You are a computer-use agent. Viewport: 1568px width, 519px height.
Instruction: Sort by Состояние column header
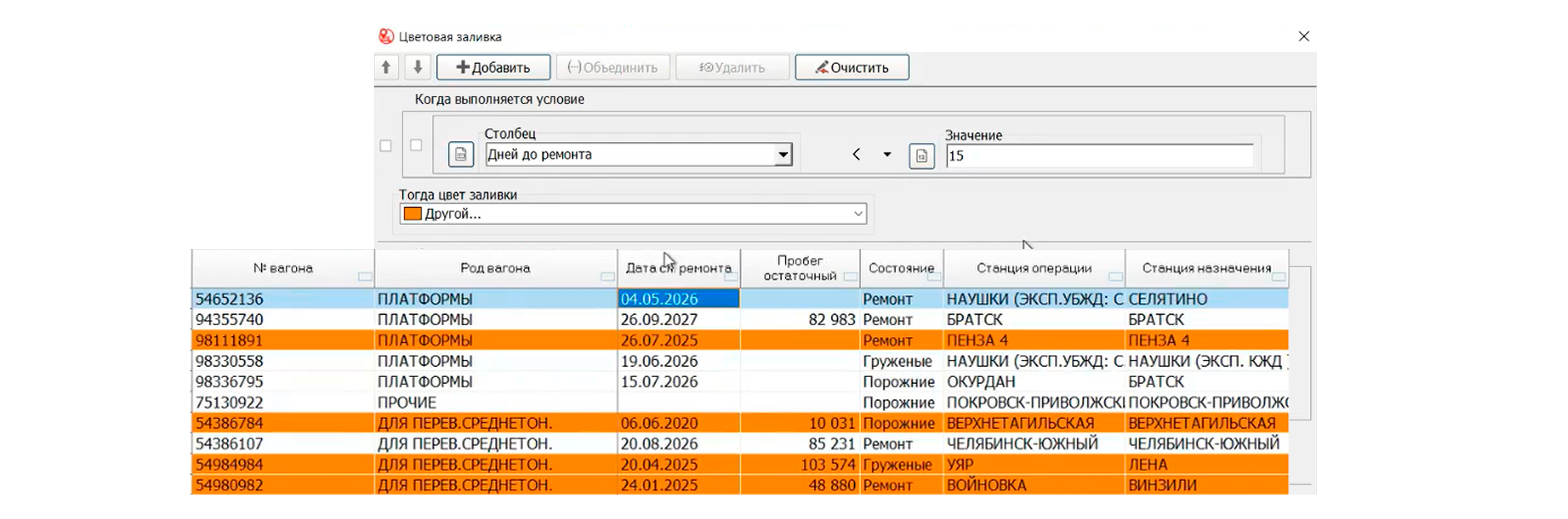tap(900, 268)
